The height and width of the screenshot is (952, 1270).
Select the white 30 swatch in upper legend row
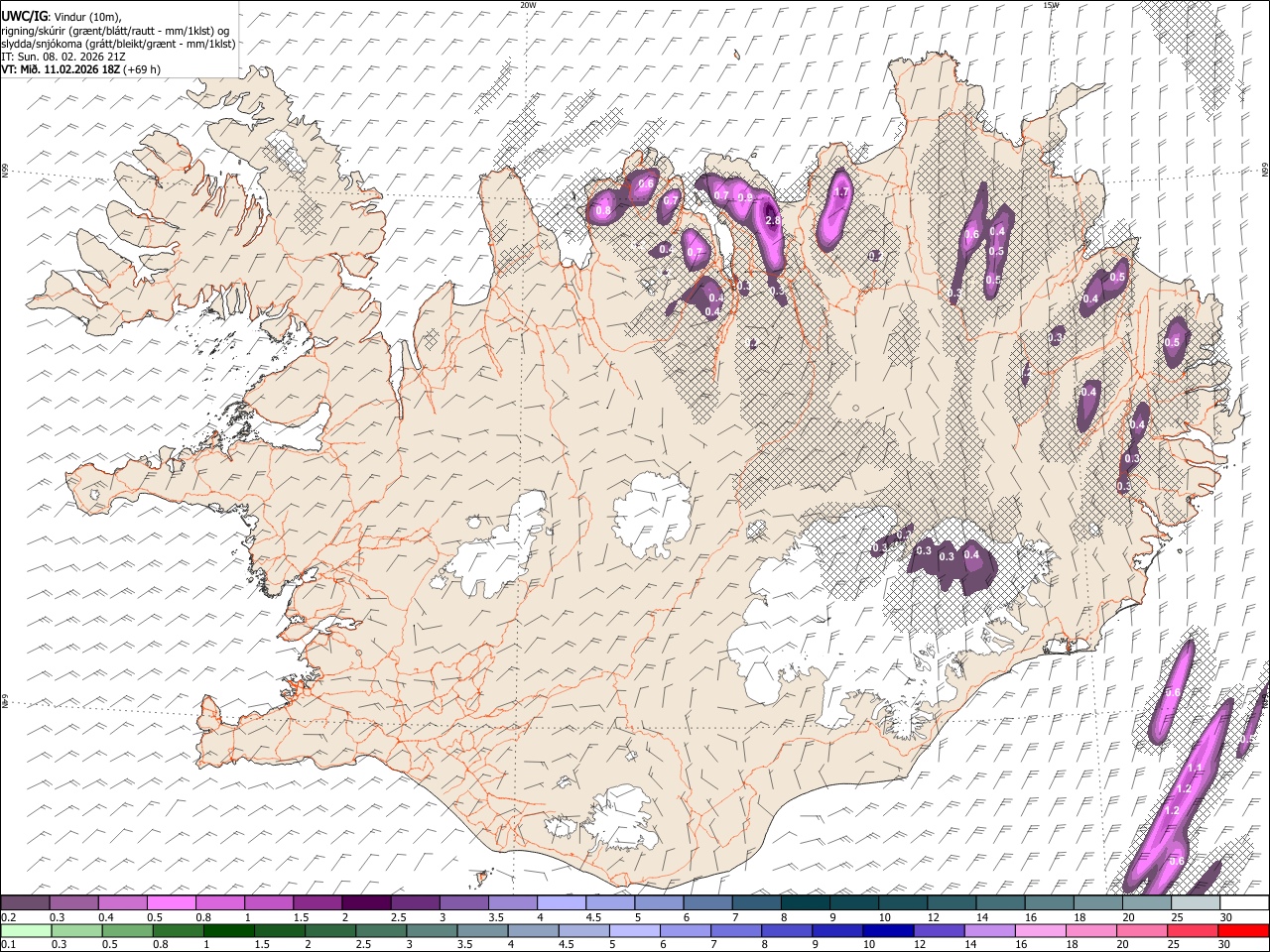point(1244,903)
